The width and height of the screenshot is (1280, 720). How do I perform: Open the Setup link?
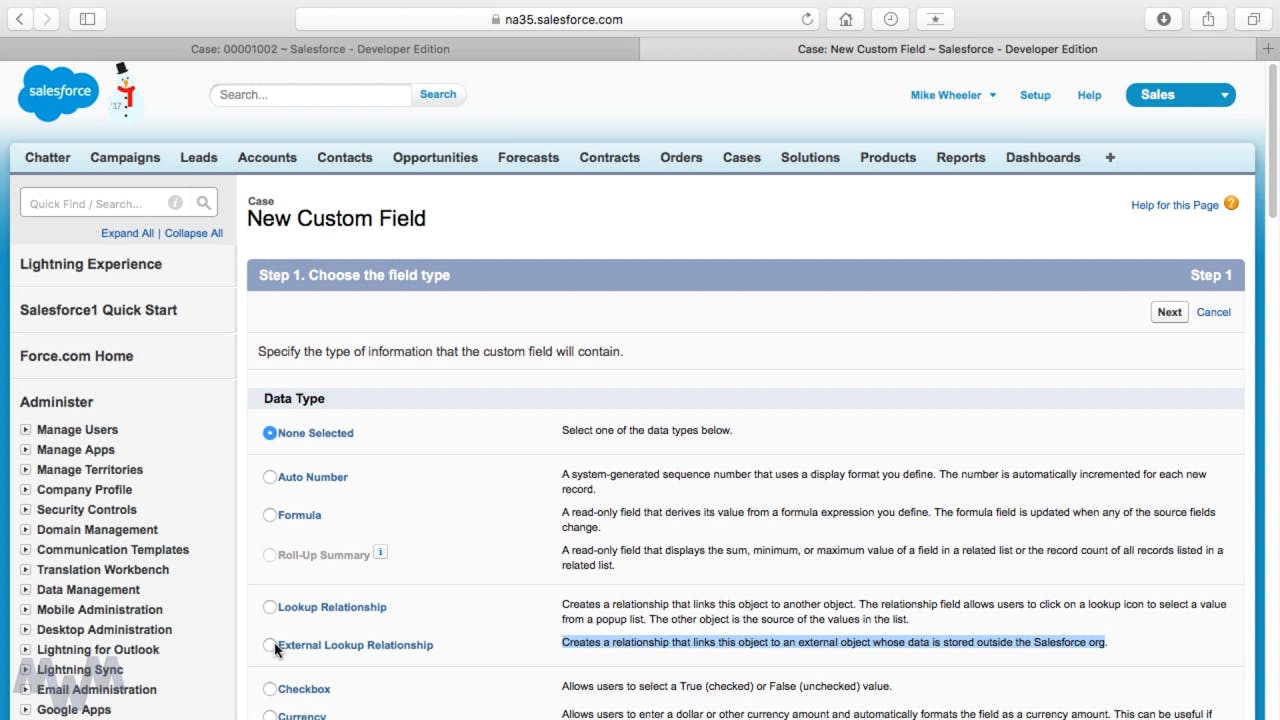coord(1035,95)
